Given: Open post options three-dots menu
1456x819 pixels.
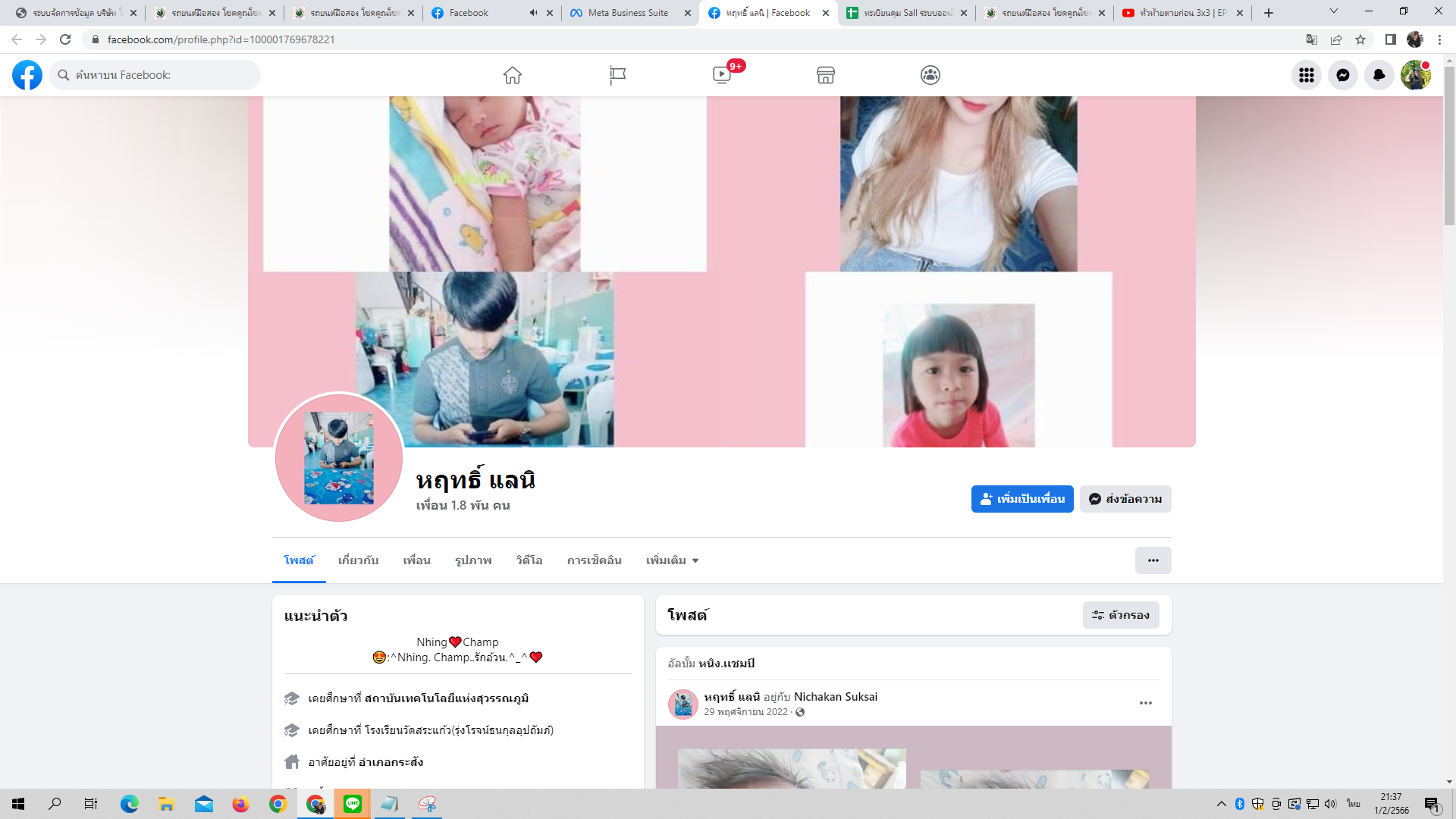Looking at the screenshot, I should [x=1145, y=703].
